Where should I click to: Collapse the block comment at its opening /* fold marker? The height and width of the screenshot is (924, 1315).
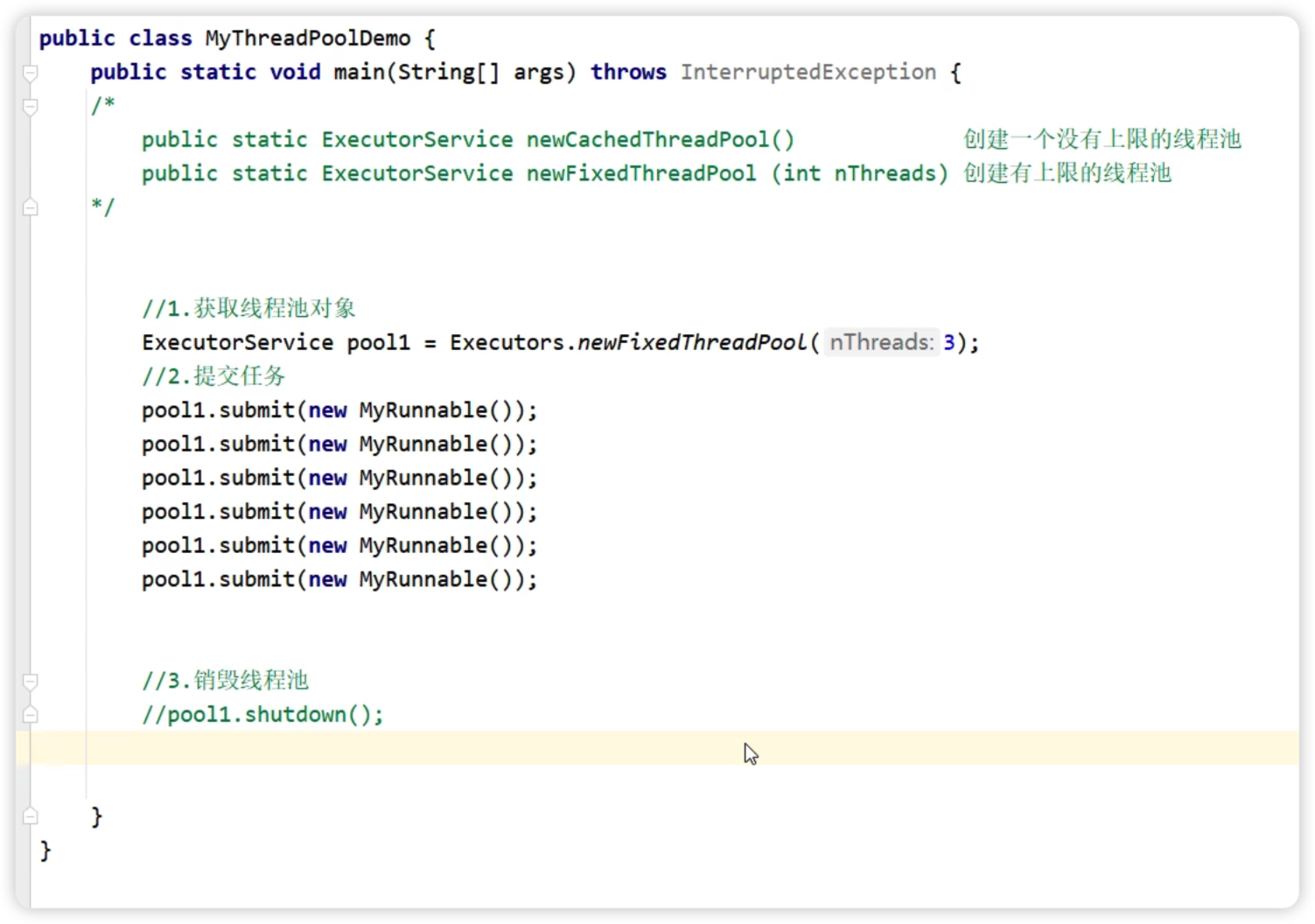click(x=31, y=107)
